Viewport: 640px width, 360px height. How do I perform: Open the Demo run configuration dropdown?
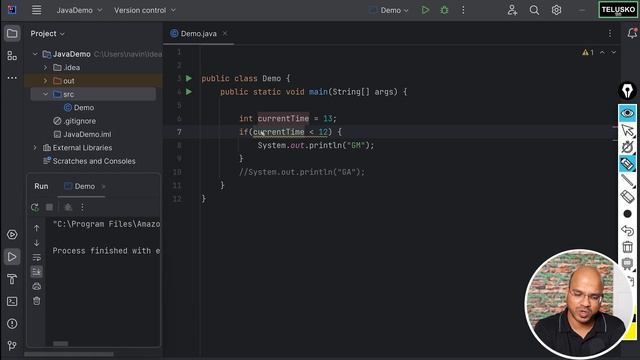(389, 10)
